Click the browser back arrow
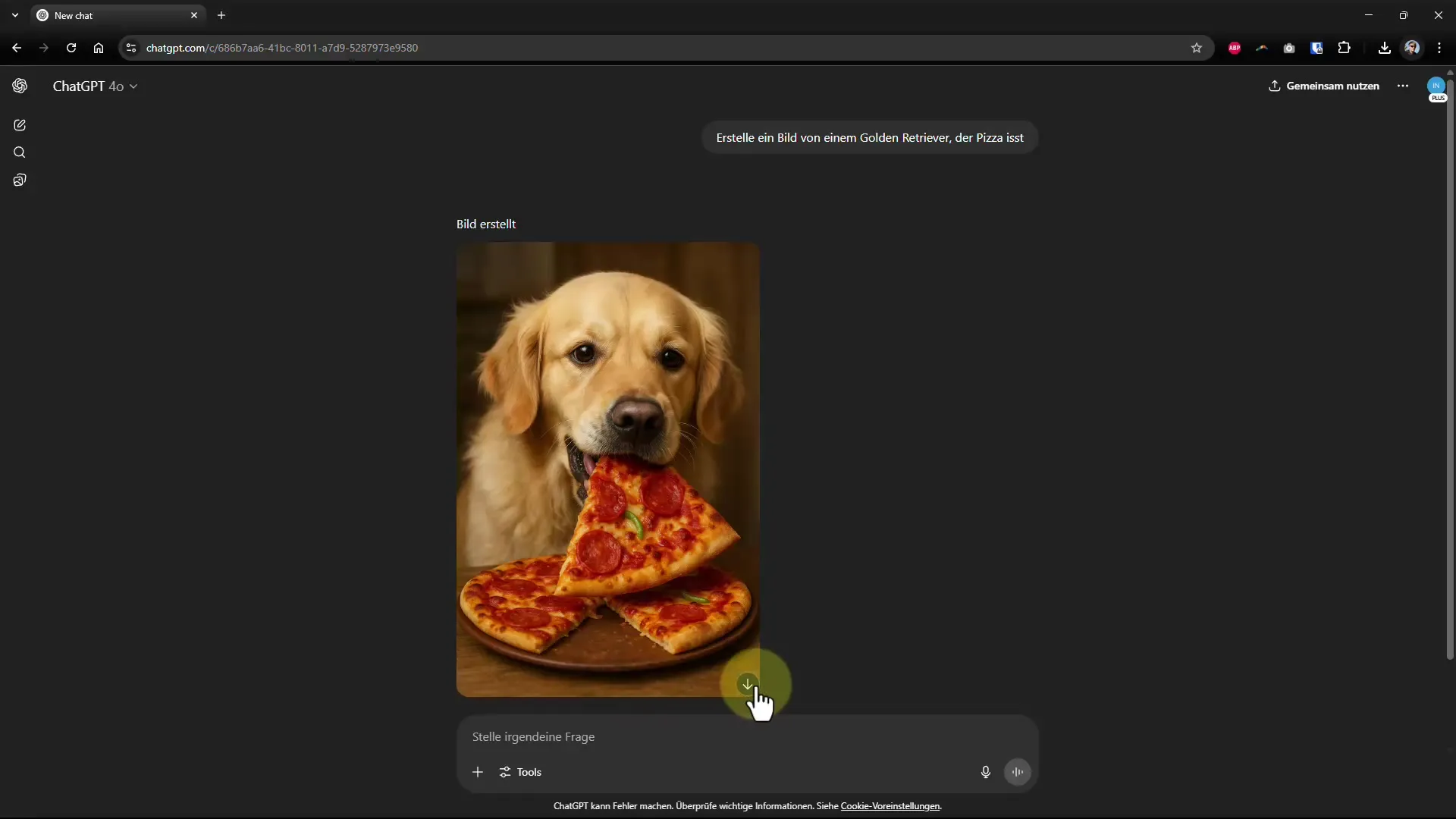This screenshot has height=819, width=1456. (x=17, y=48)
